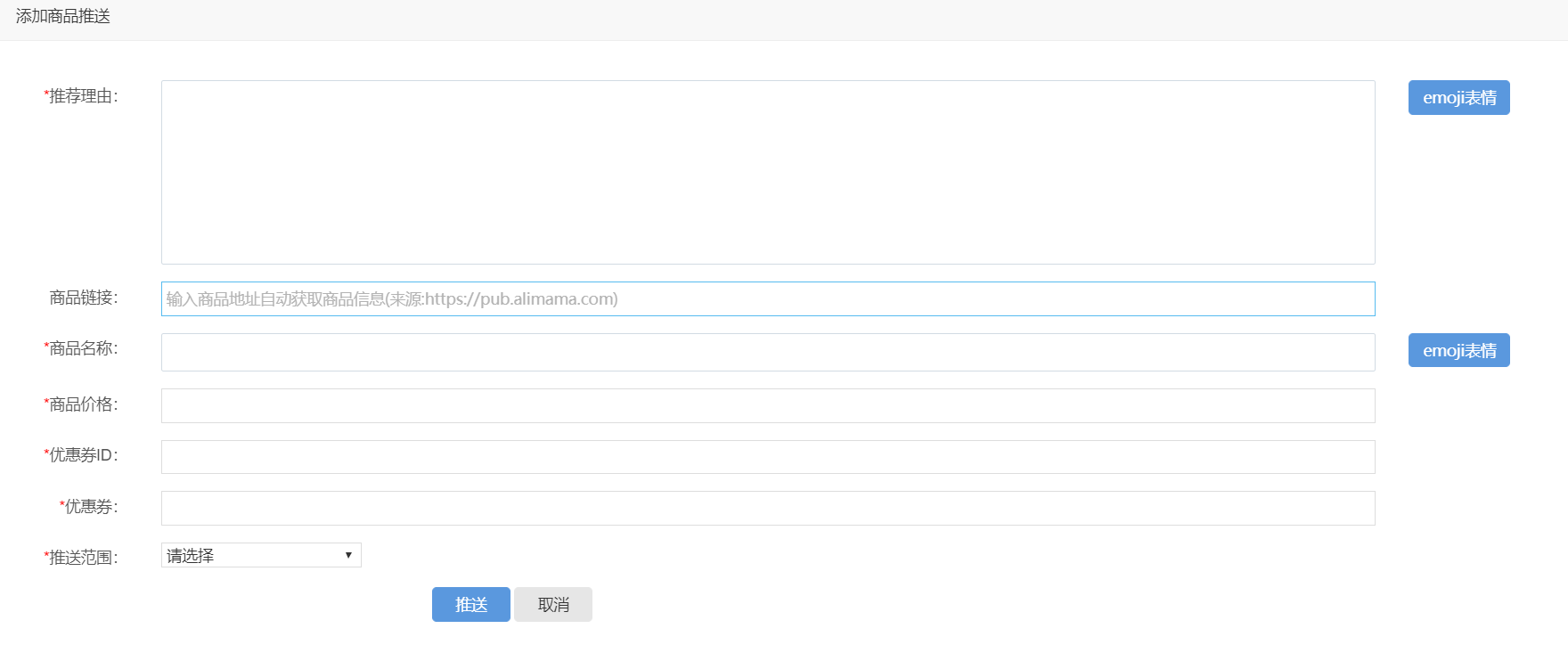Click the 商品价格 field label
This screenshot has width=1568, height=653.
click(82, 404)
